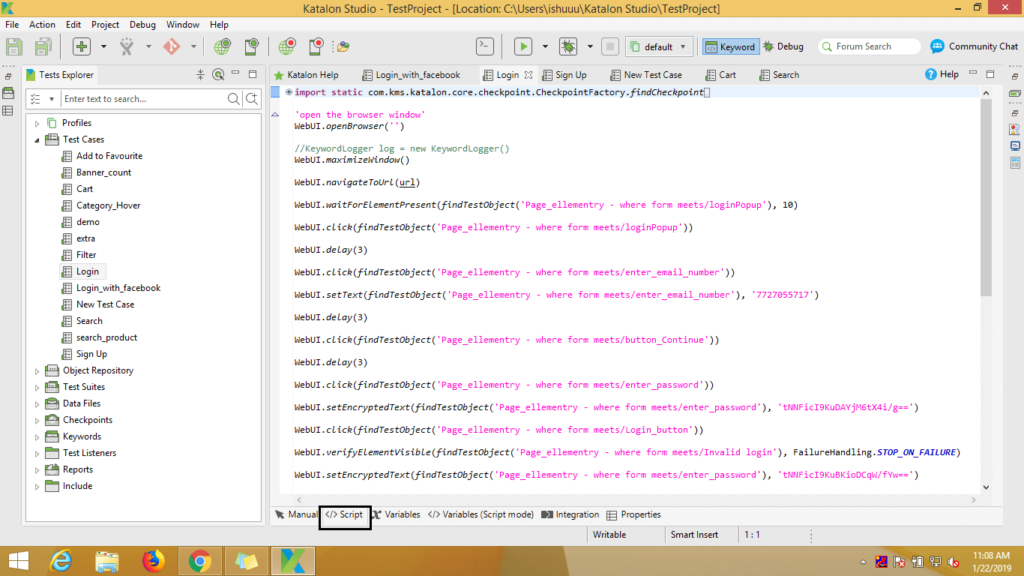This screenshot has height=576, width=1024.
Task: Open the command builder terminal icon
Action: [485, 46]
